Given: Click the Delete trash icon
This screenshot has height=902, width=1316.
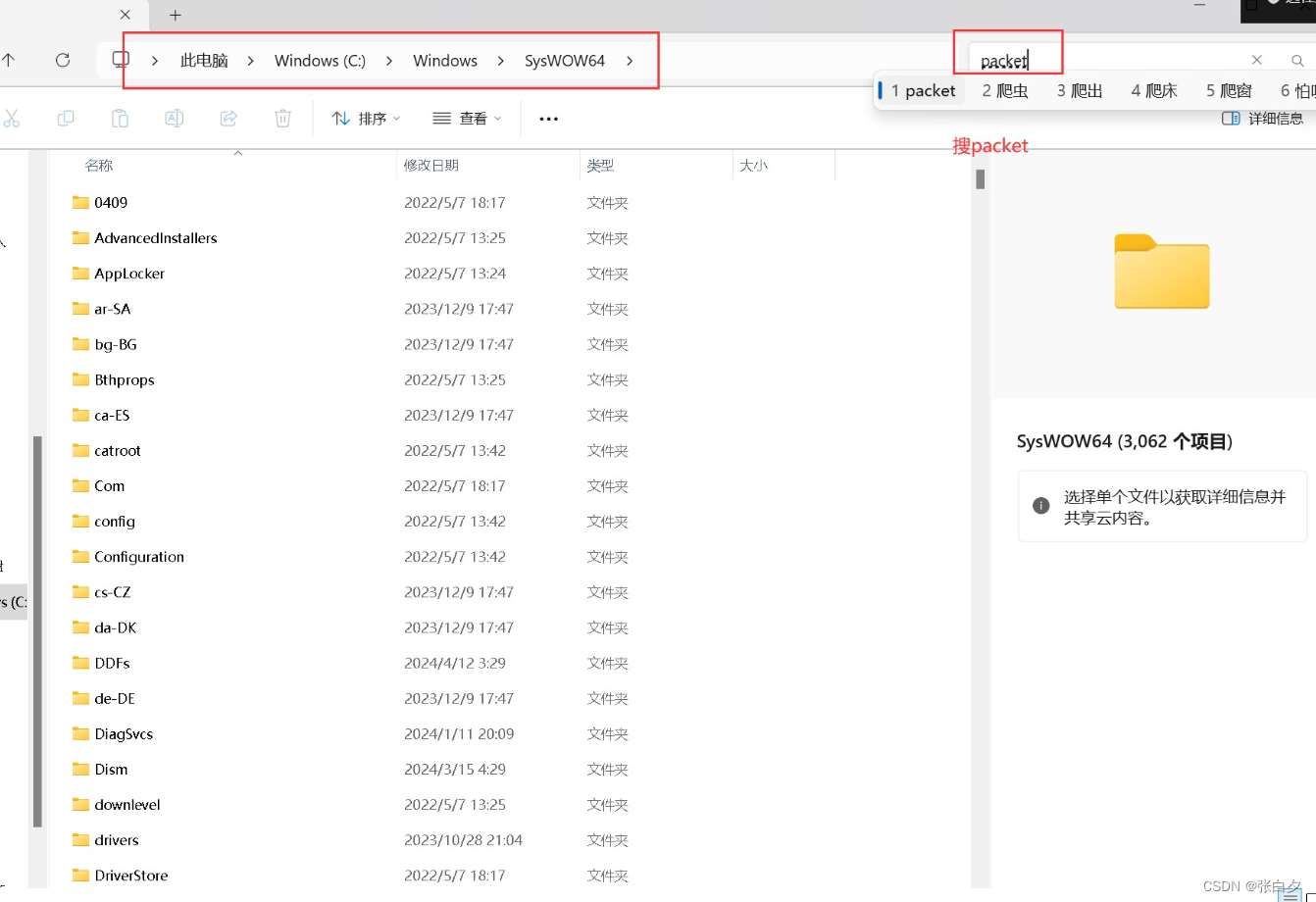Looking at the screenshot, I should [x=282, y=119].
